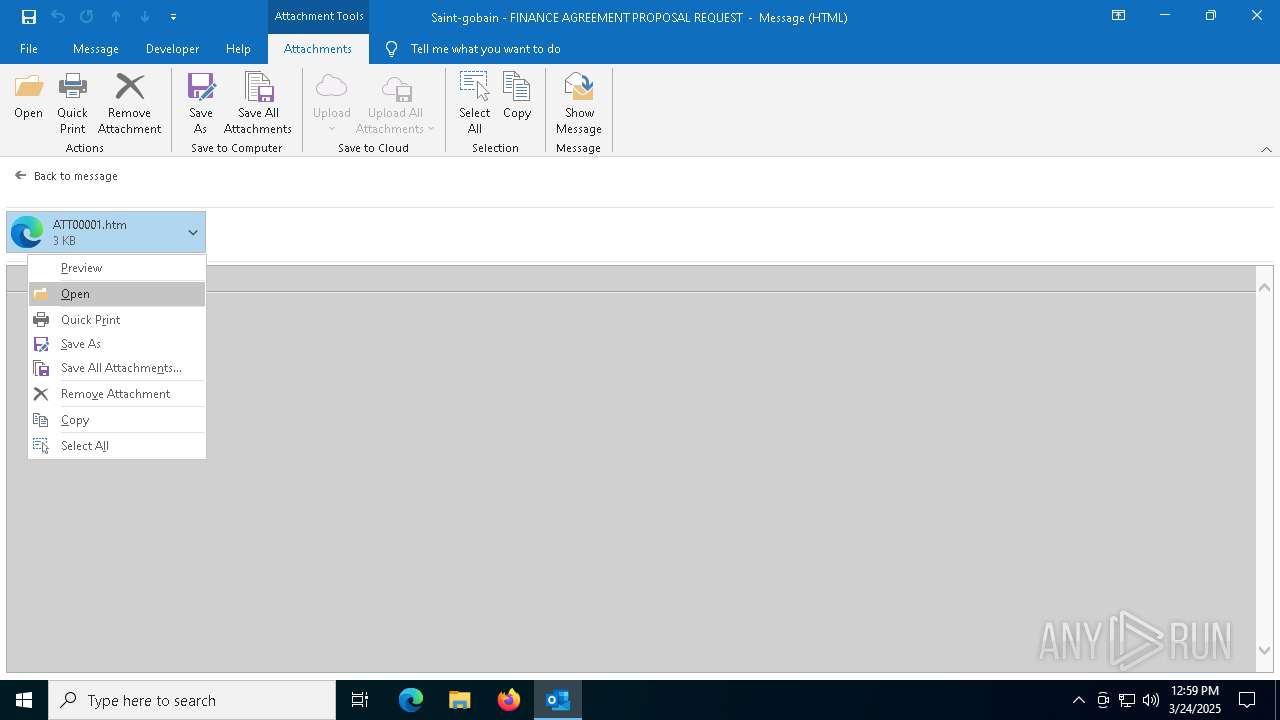The width and height of the screenshot is (1280, 720).
Task: Open Customize Quick Access Toolbar dropdown
Action: 173,17
